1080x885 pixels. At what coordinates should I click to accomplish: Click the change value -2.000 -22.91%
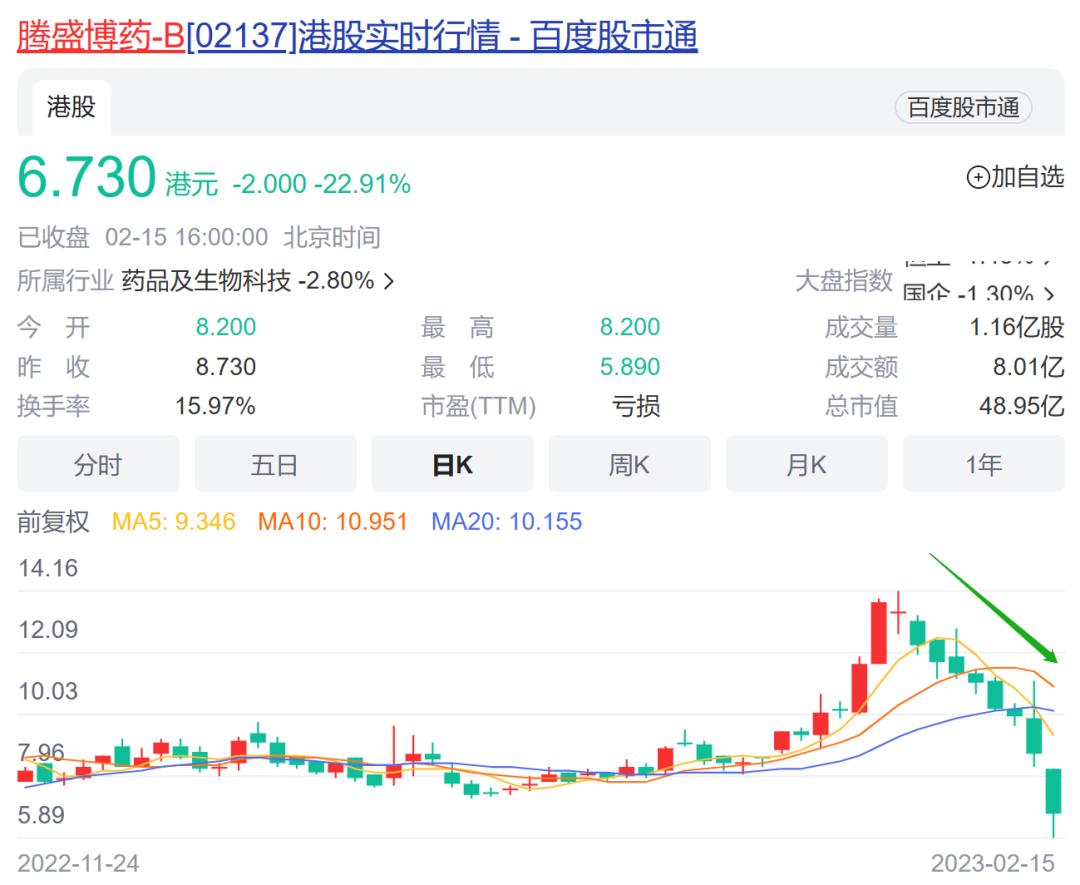(x=322, y=184)
